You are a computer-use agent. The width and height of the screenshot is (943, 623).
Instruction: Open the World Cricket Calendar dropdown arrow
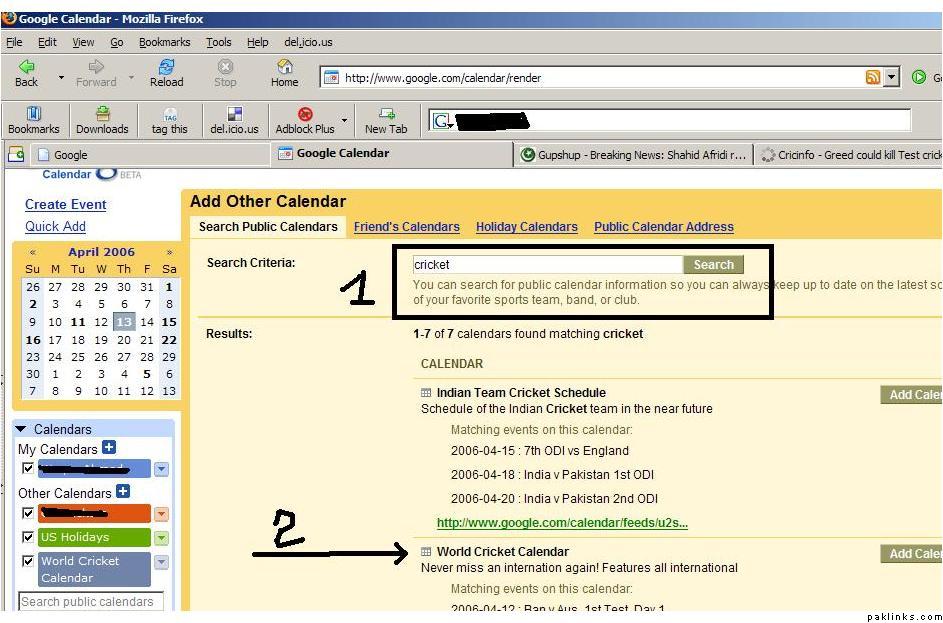tap(161, 563)
